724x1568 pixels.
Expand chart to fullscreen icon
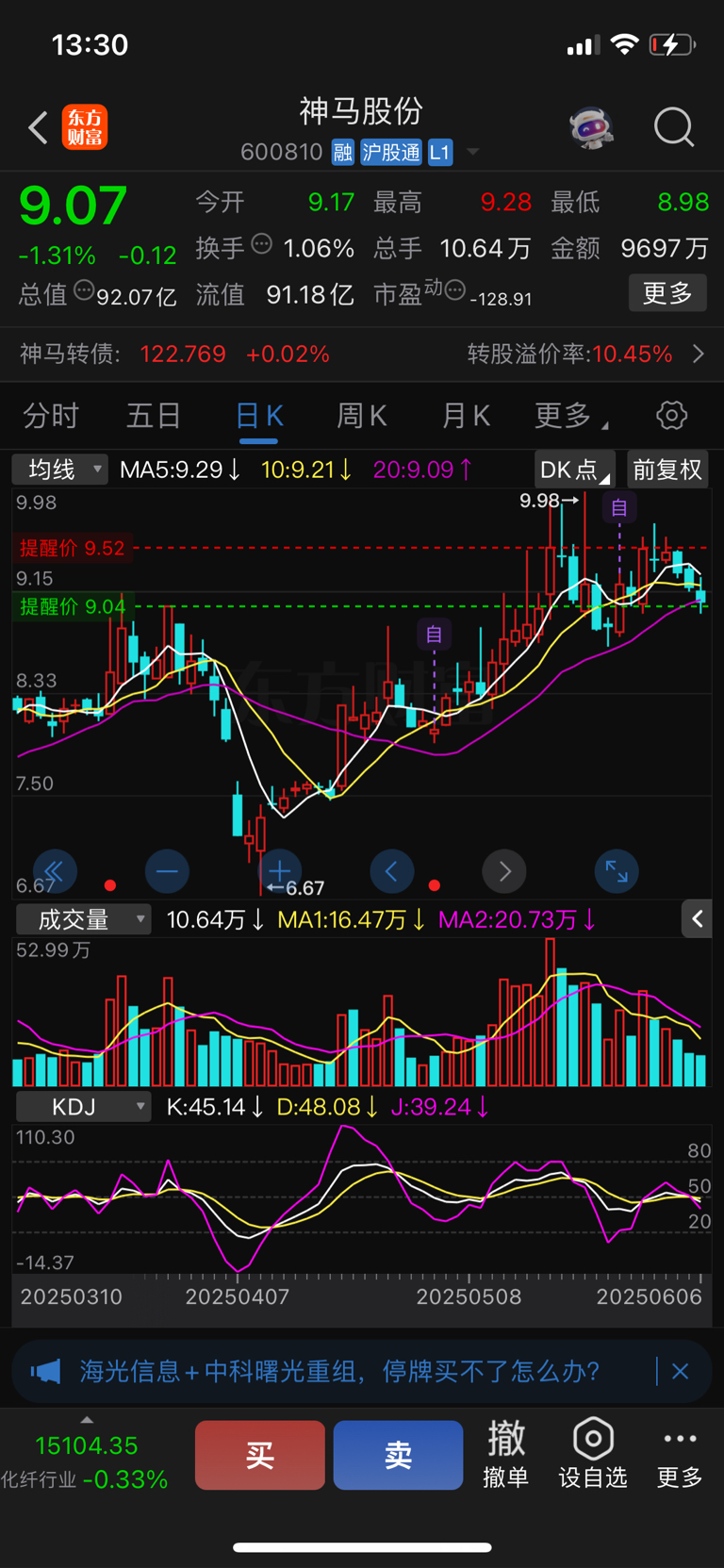[617, 871]
